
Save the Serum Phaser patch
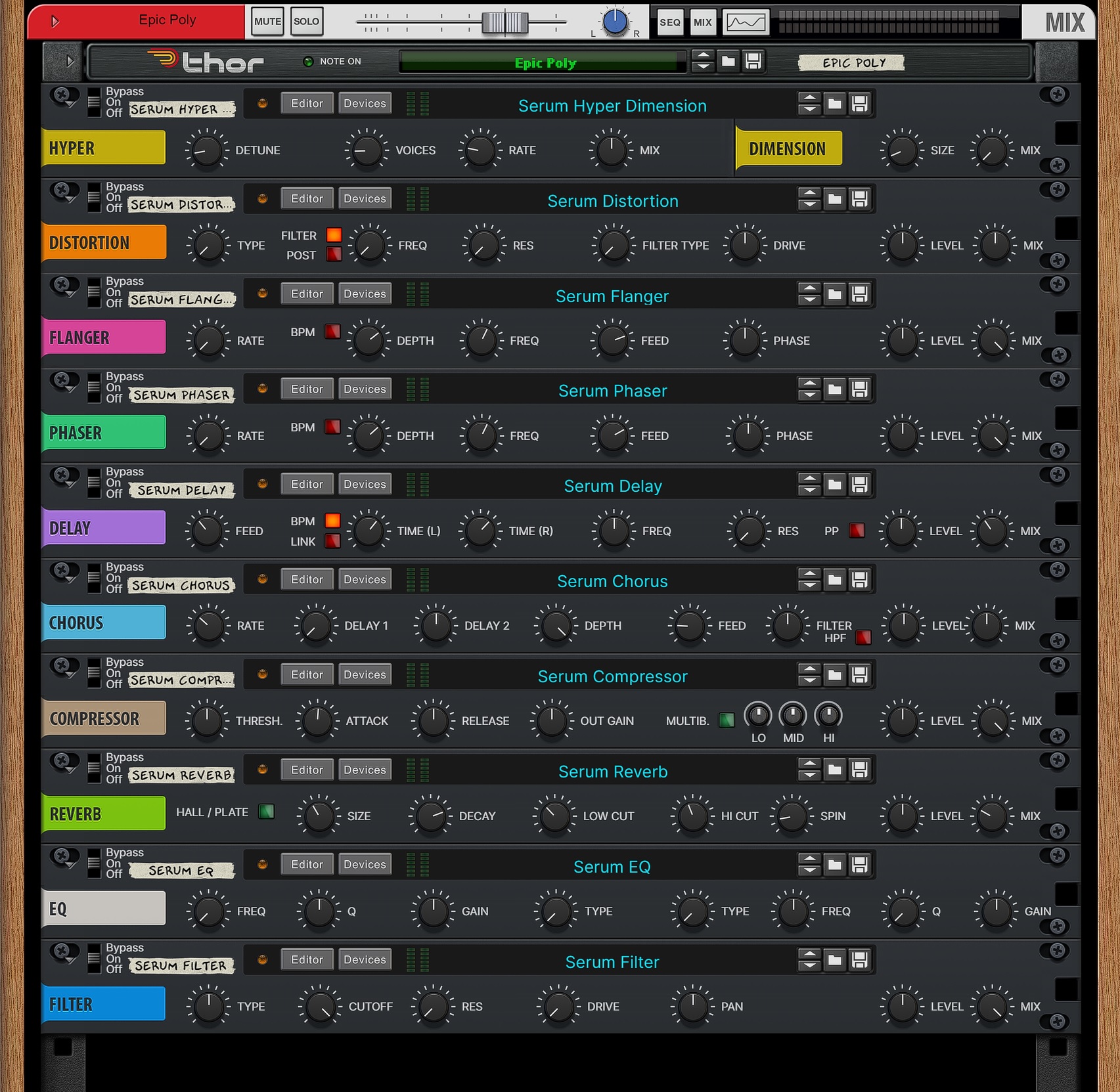(859, 389)
